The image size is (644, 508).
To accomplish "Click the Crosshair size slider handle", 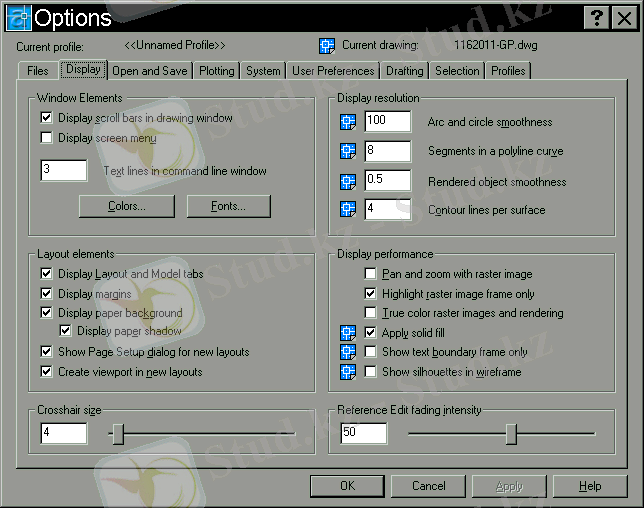I will [x=118, y=434].
